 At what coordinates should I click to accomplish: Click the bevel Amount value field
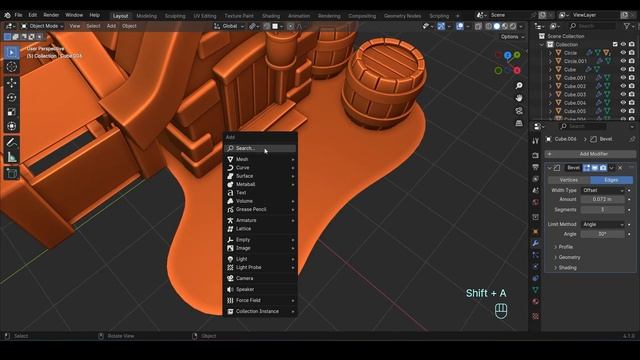click(602, 199)
